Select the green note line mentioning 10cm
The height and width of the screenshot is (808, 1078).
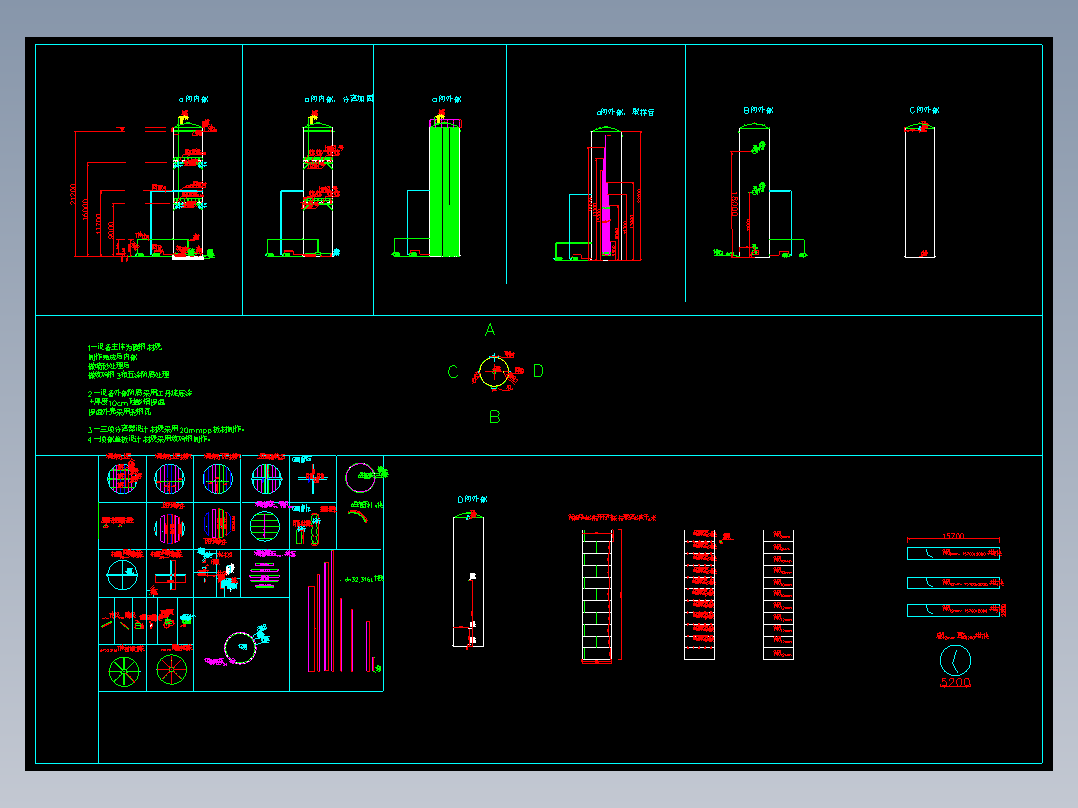pyautogui.click(x=127, y=402)
